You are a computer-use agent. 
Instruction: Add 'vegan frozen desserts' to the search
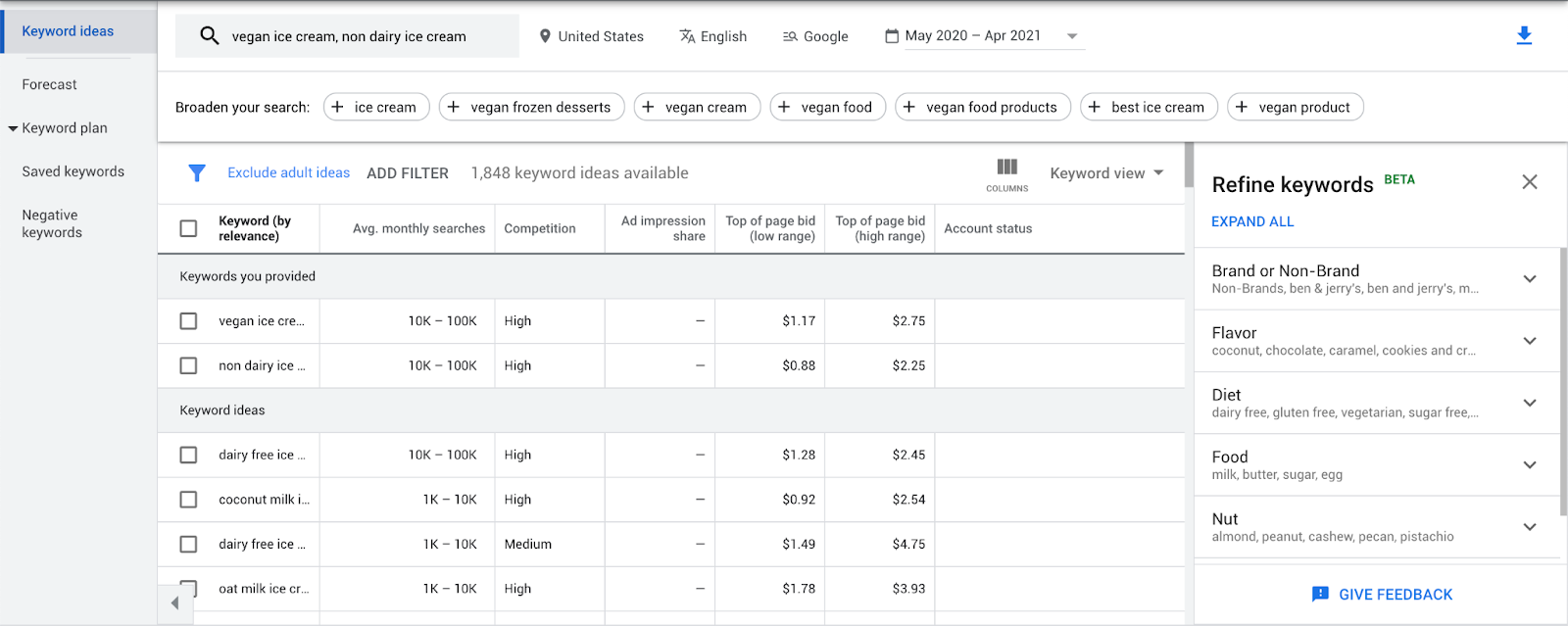click(x=532, y=107)
